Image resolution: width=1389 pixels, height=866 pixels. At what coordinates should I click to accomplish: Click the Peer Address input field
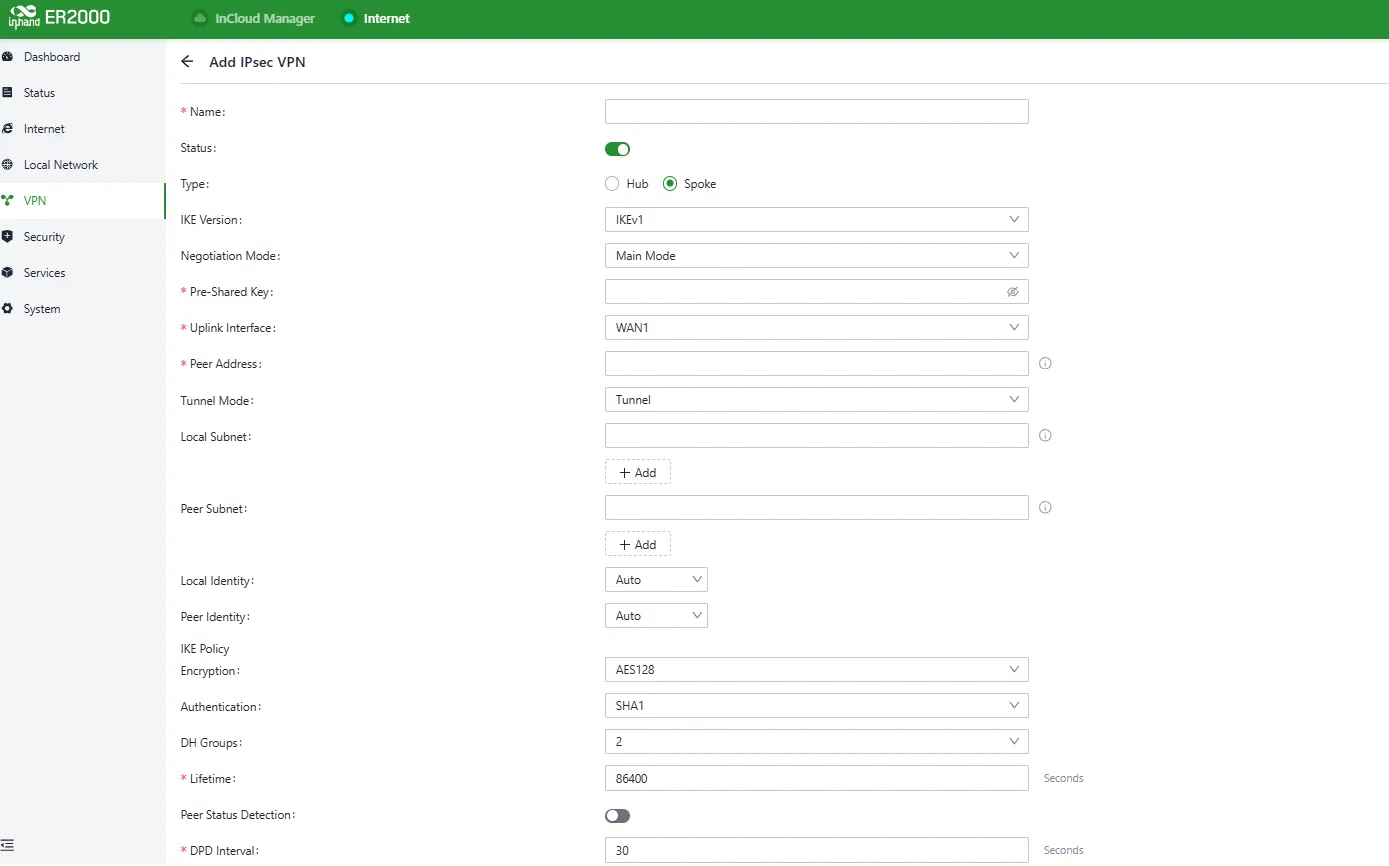[817, 364]
